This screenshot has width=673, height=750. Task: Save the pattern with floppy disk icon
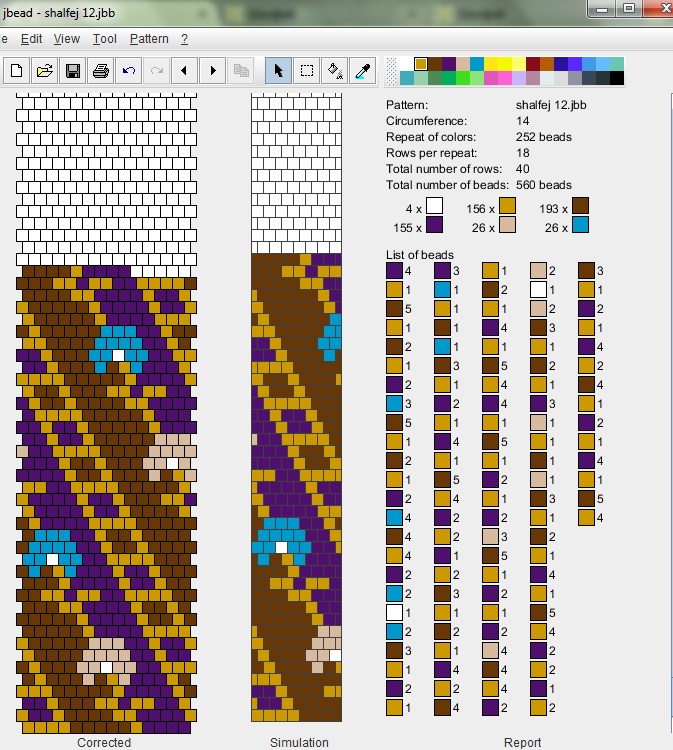tap(72, 70)
